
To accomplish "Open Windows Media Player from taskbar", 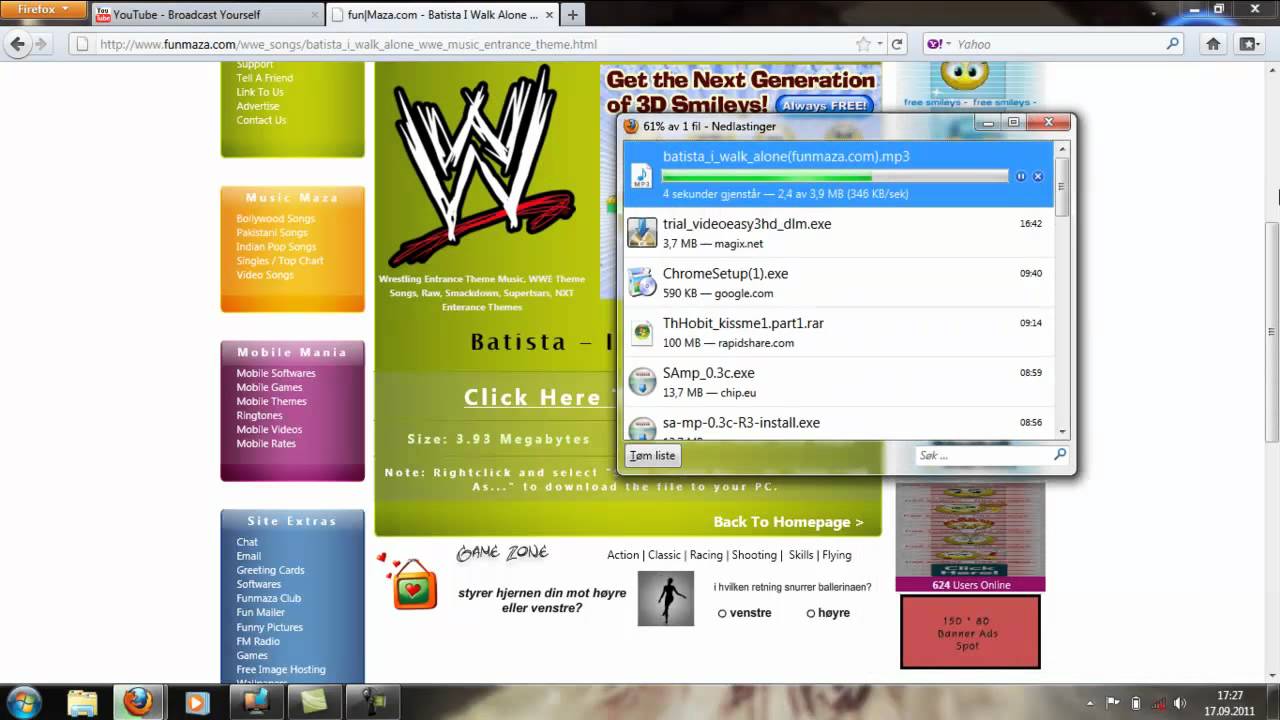I will tap(196, 702).
